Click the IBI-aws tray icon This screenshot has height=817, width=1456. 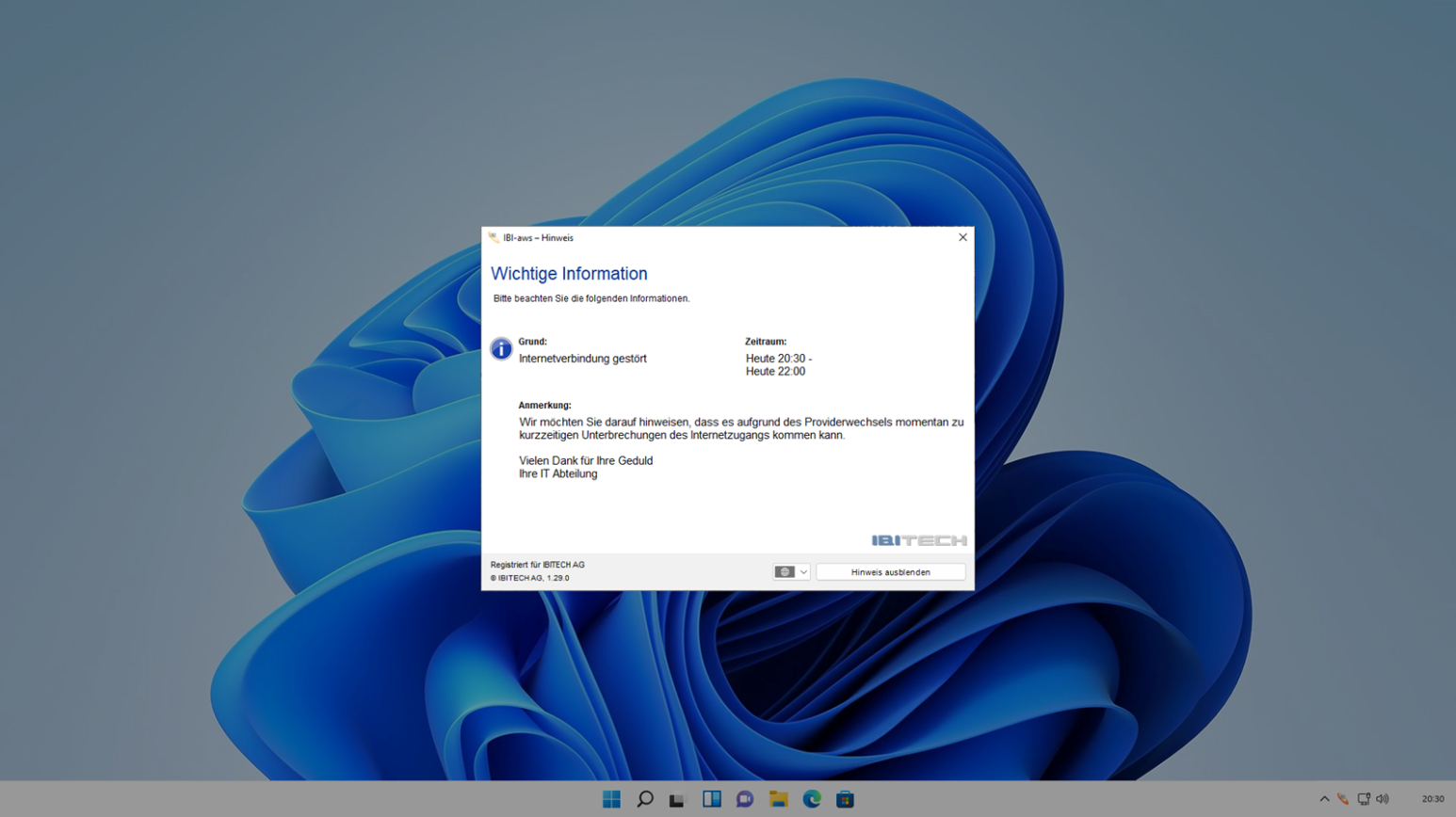click(x=1343, y=799)
